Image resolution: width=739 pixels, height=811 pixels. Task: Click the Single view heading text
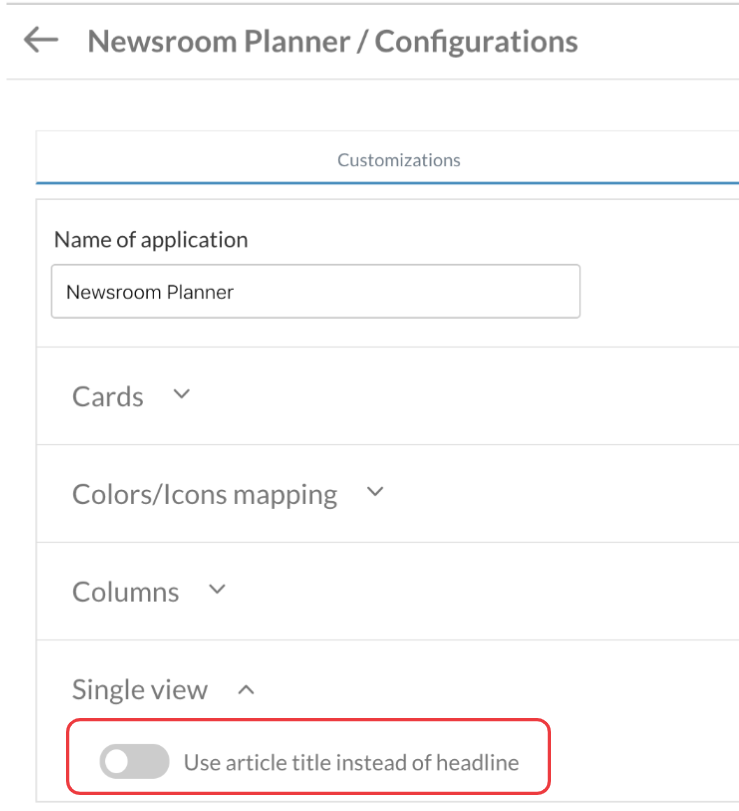point(140,690)
